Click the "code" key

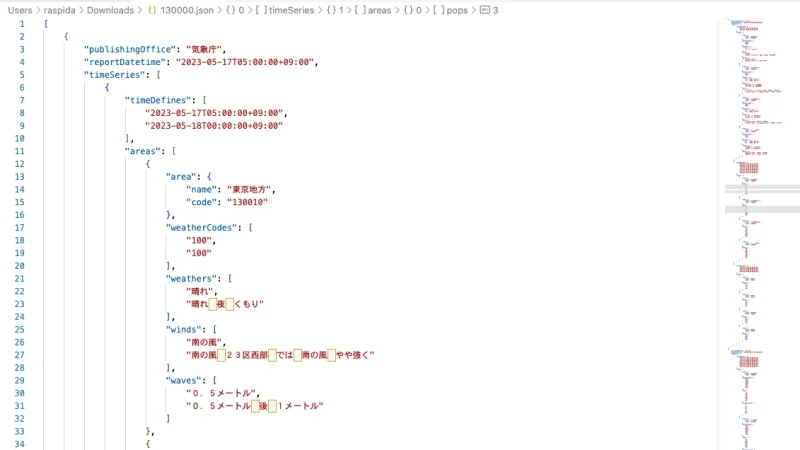coord(202,203)
